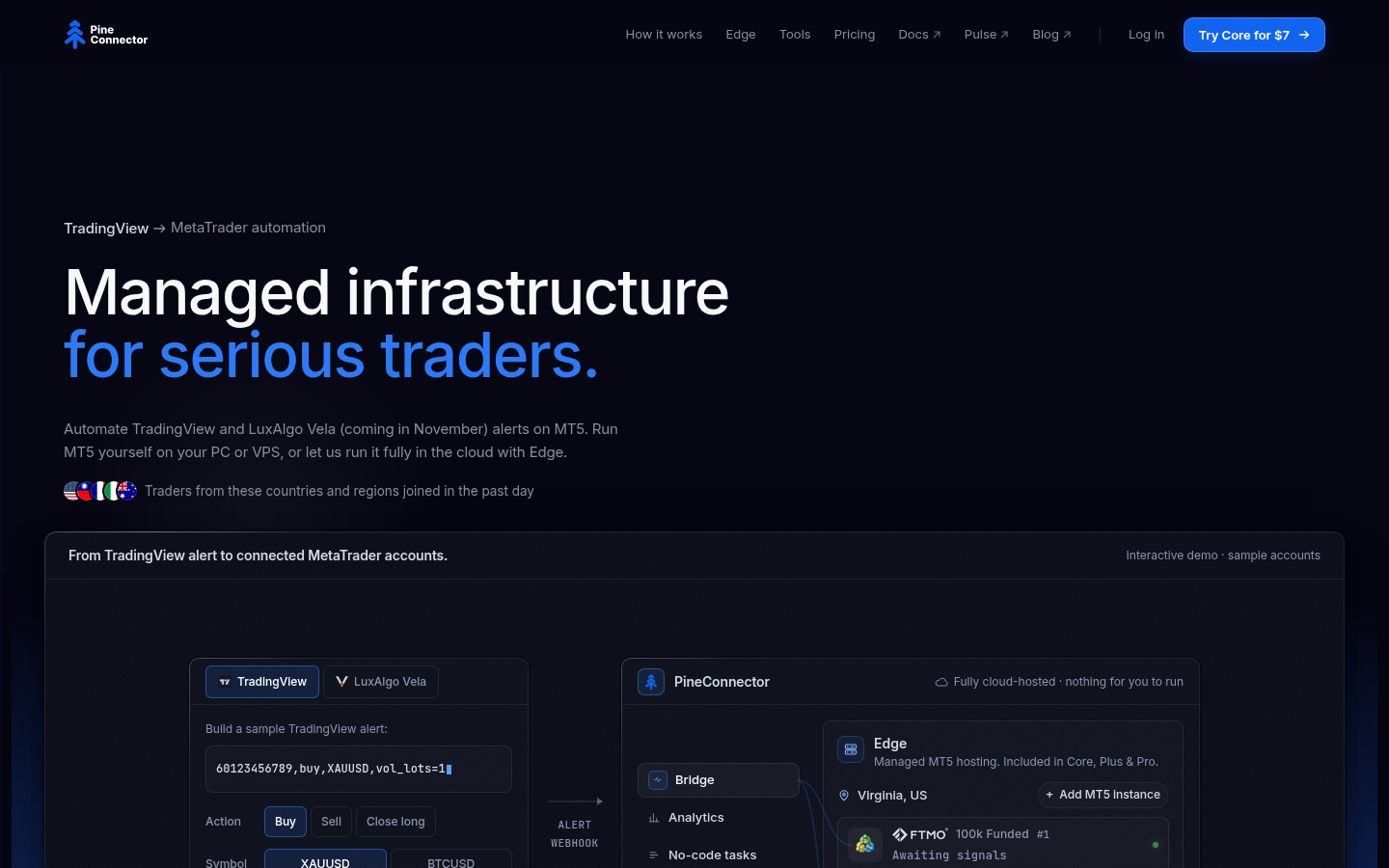Click the green status dot on the FTMO card
The height and width of the screenshot is (868, 1389).
1156,845
